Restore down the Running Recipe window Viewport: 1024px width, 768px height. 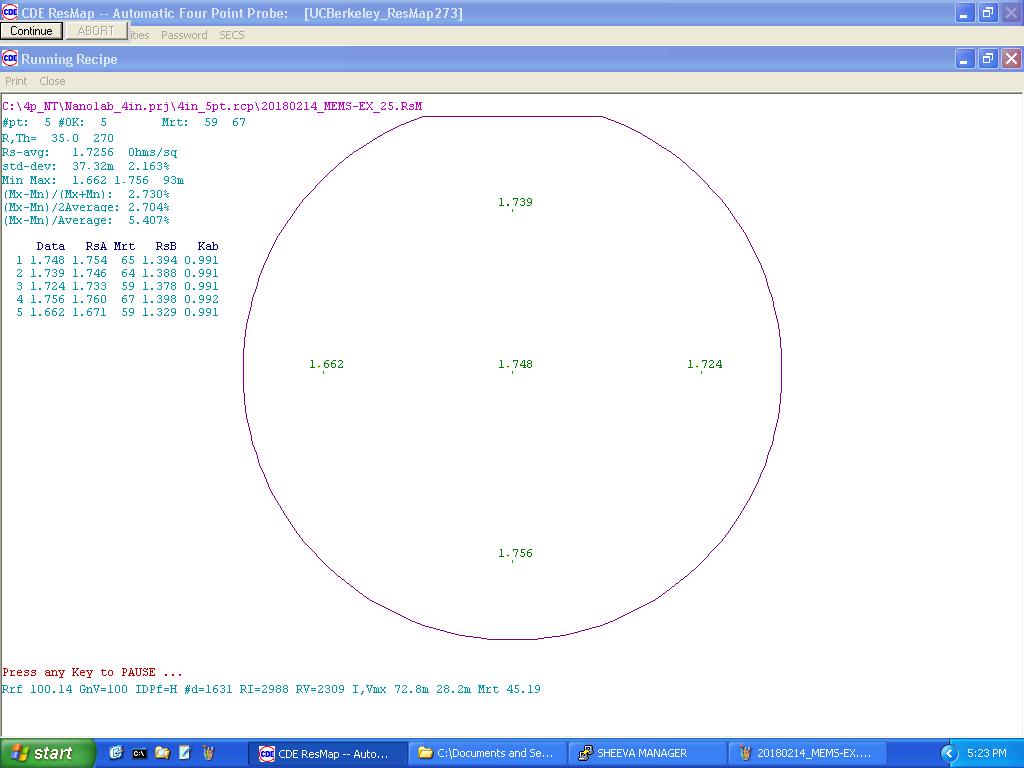coord(987,59)
